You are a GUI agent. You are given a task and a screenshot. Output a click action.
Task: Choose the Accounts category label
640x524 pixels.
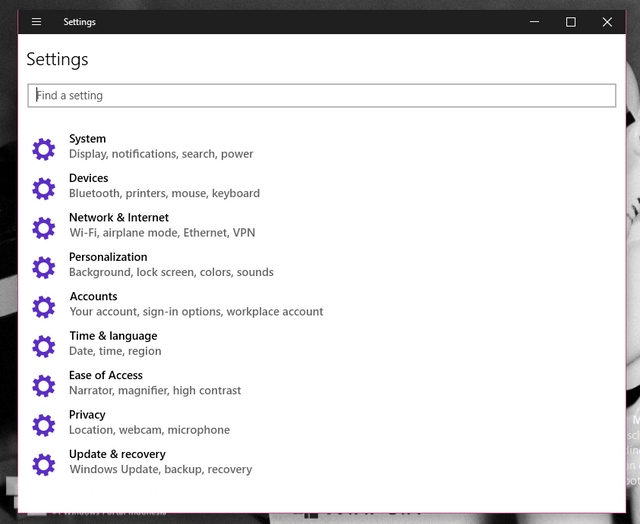coord(93,296)
